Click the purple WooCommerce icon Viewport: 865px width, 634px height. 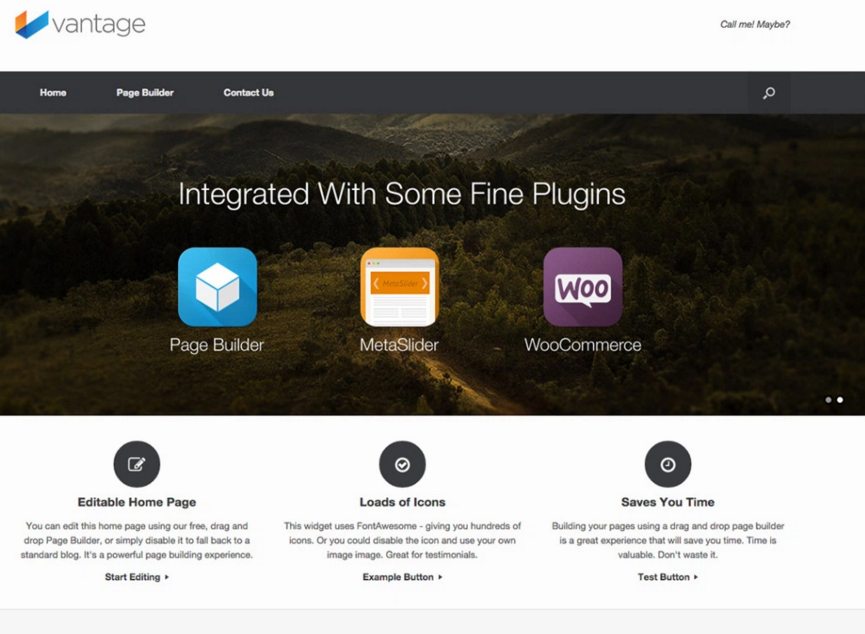[583, 287]
